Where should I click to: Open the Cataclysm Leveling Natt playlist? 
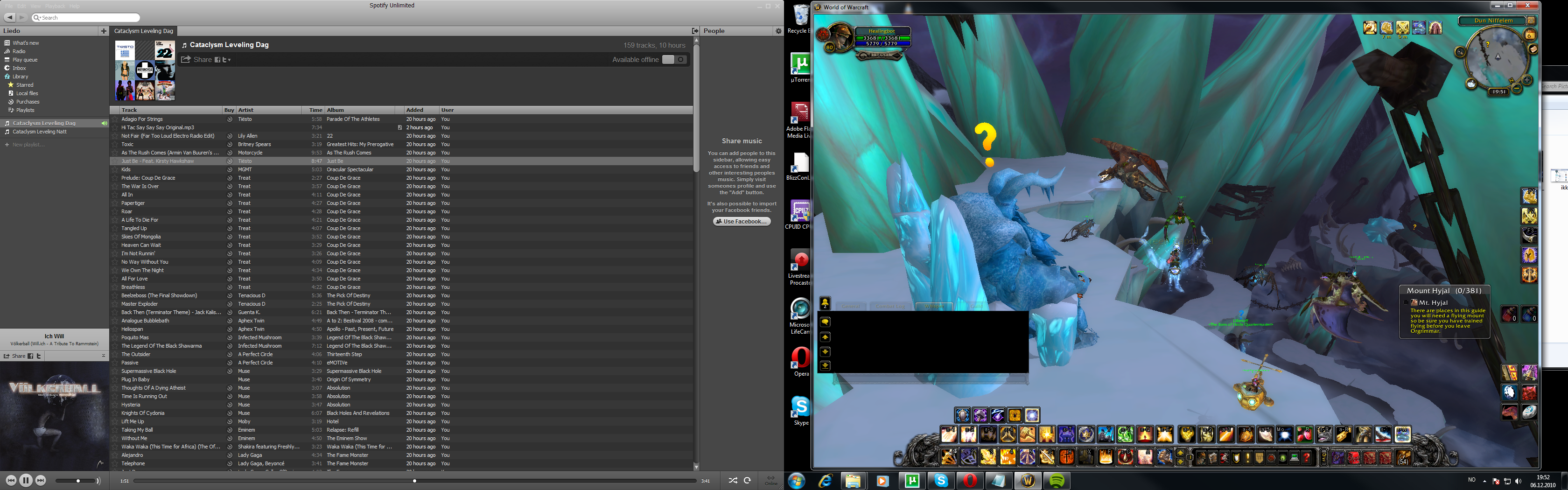(x=40, y=132)
